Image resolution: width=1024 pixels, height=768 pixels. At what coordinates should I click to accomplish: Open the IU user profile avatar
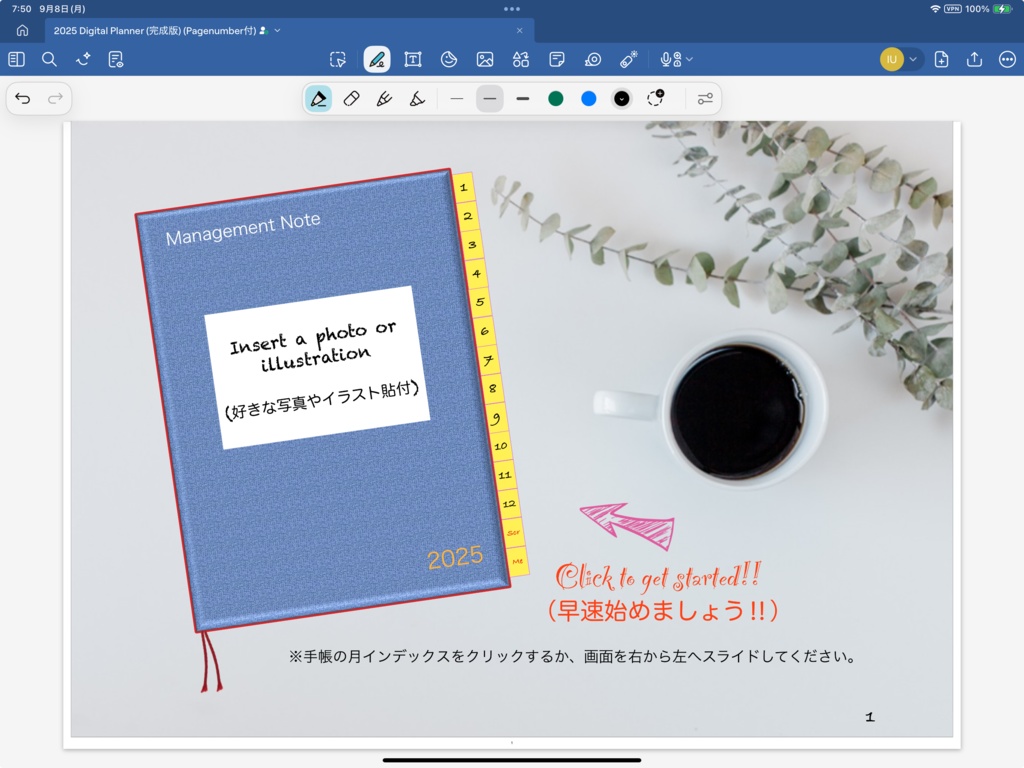(x=891, y=59)
